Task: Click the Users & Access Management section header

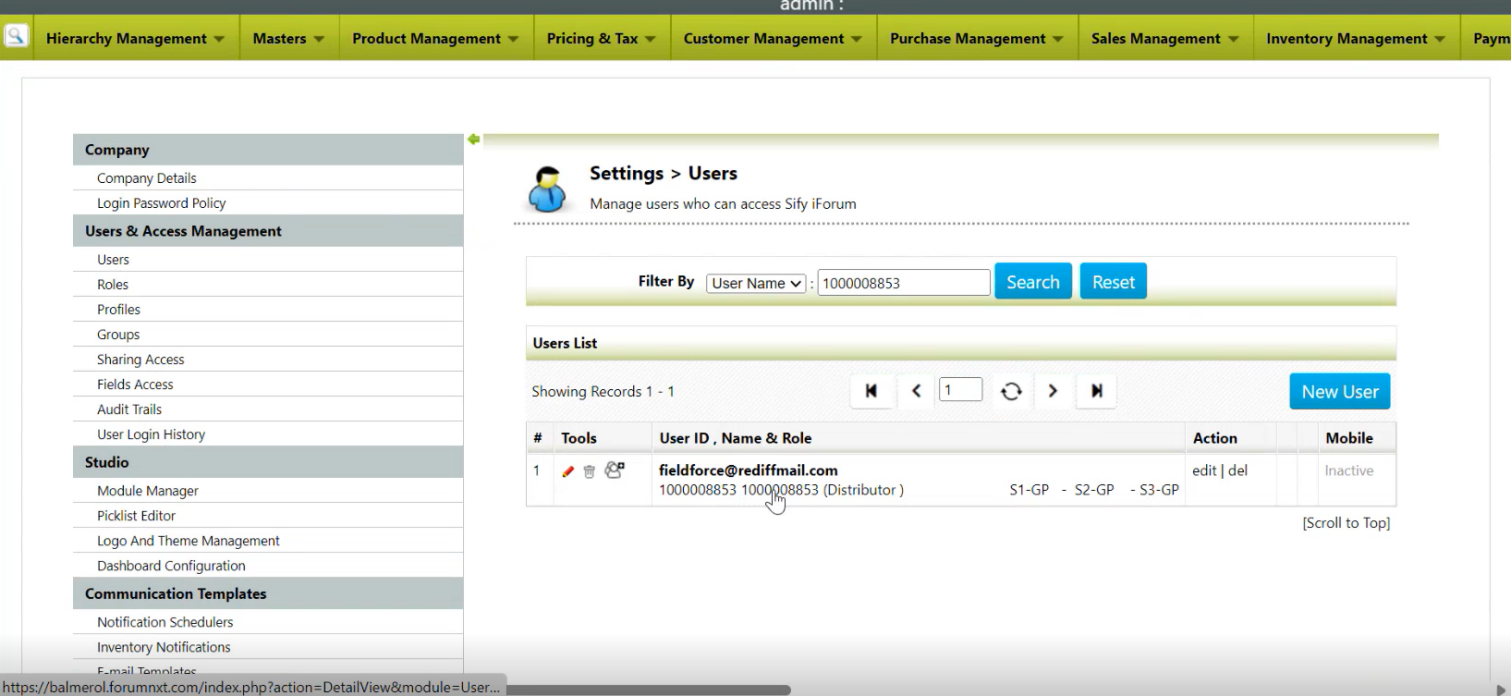Action: (268, 231)
